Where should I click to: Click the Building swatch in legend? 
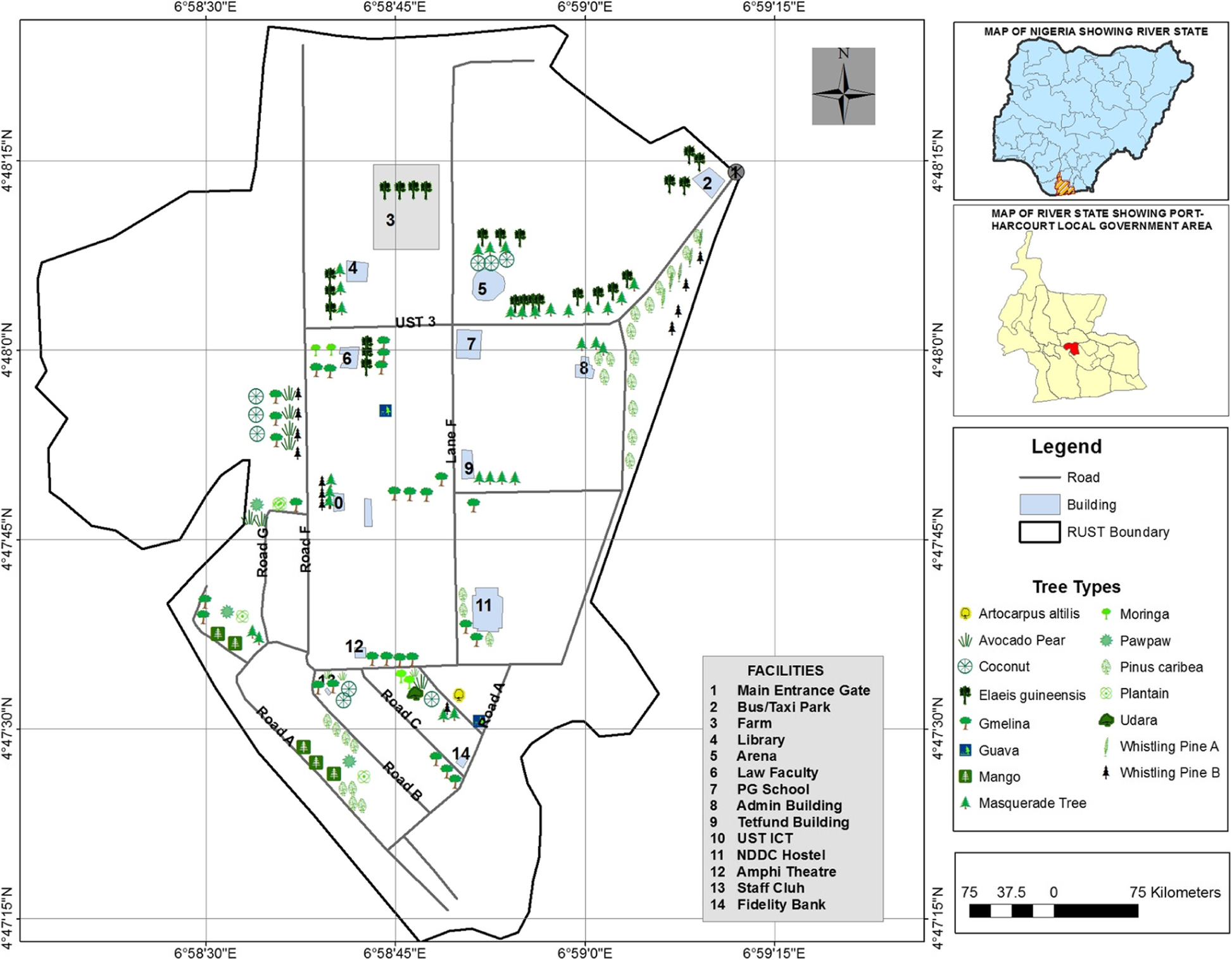click(1040, 504)
